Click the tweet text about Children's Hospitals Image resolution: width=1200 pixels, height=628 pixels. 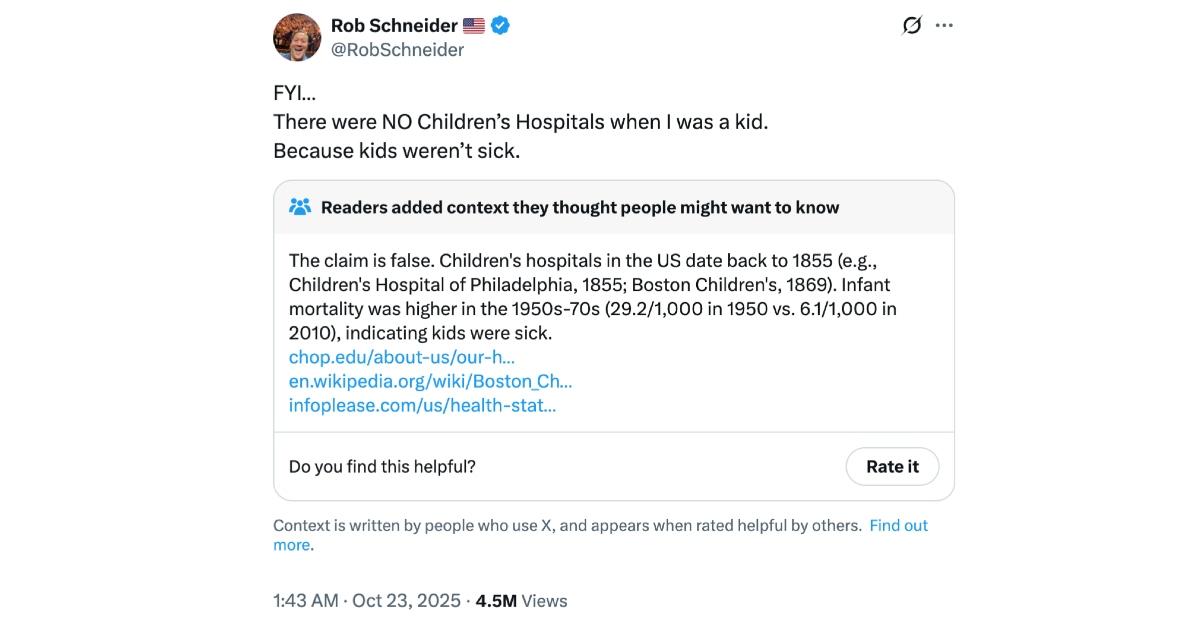coord(520,123)
